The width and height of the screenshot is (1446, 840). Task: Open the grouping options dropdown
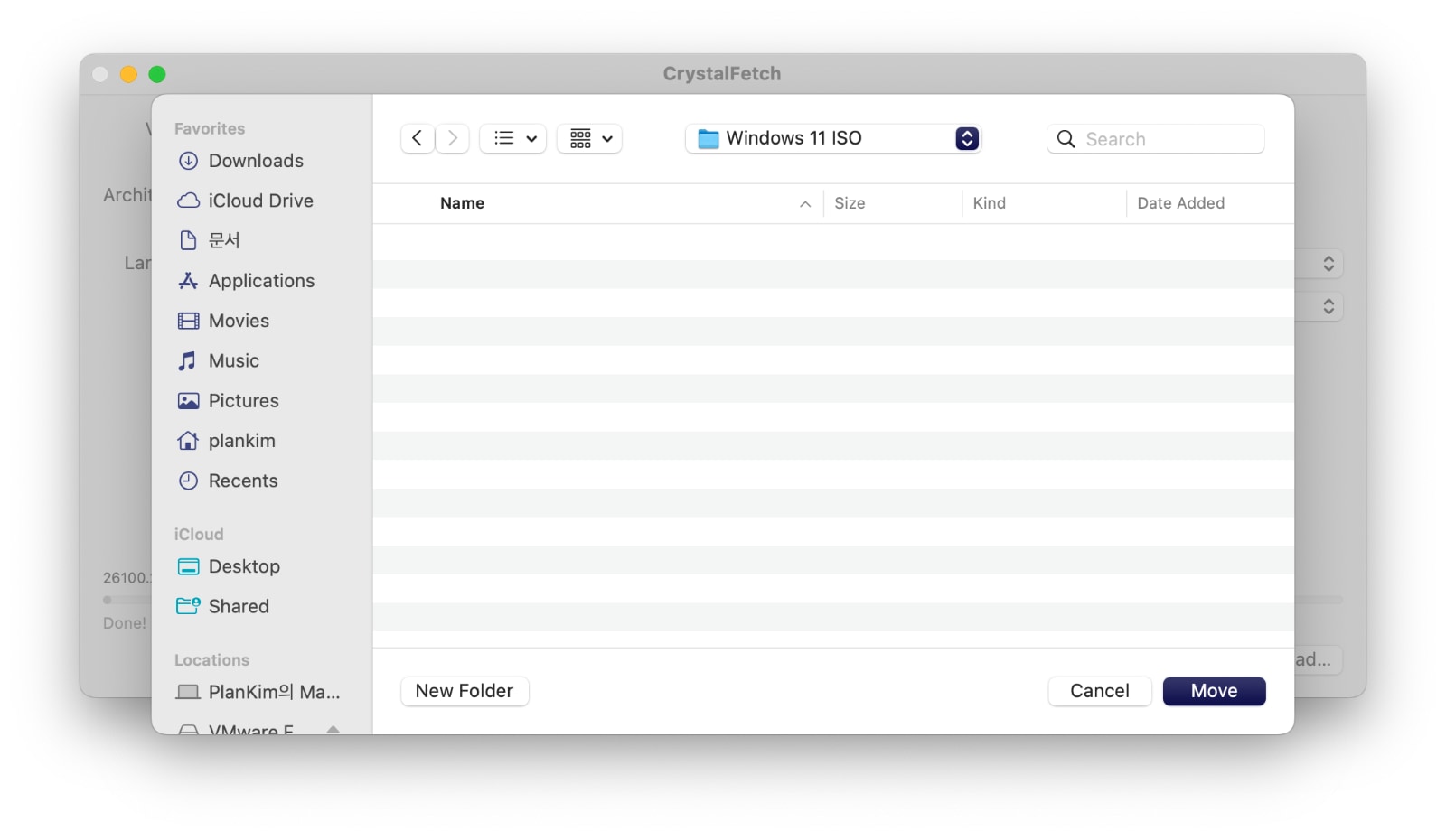pyautogui.click(x=589, y=138)
